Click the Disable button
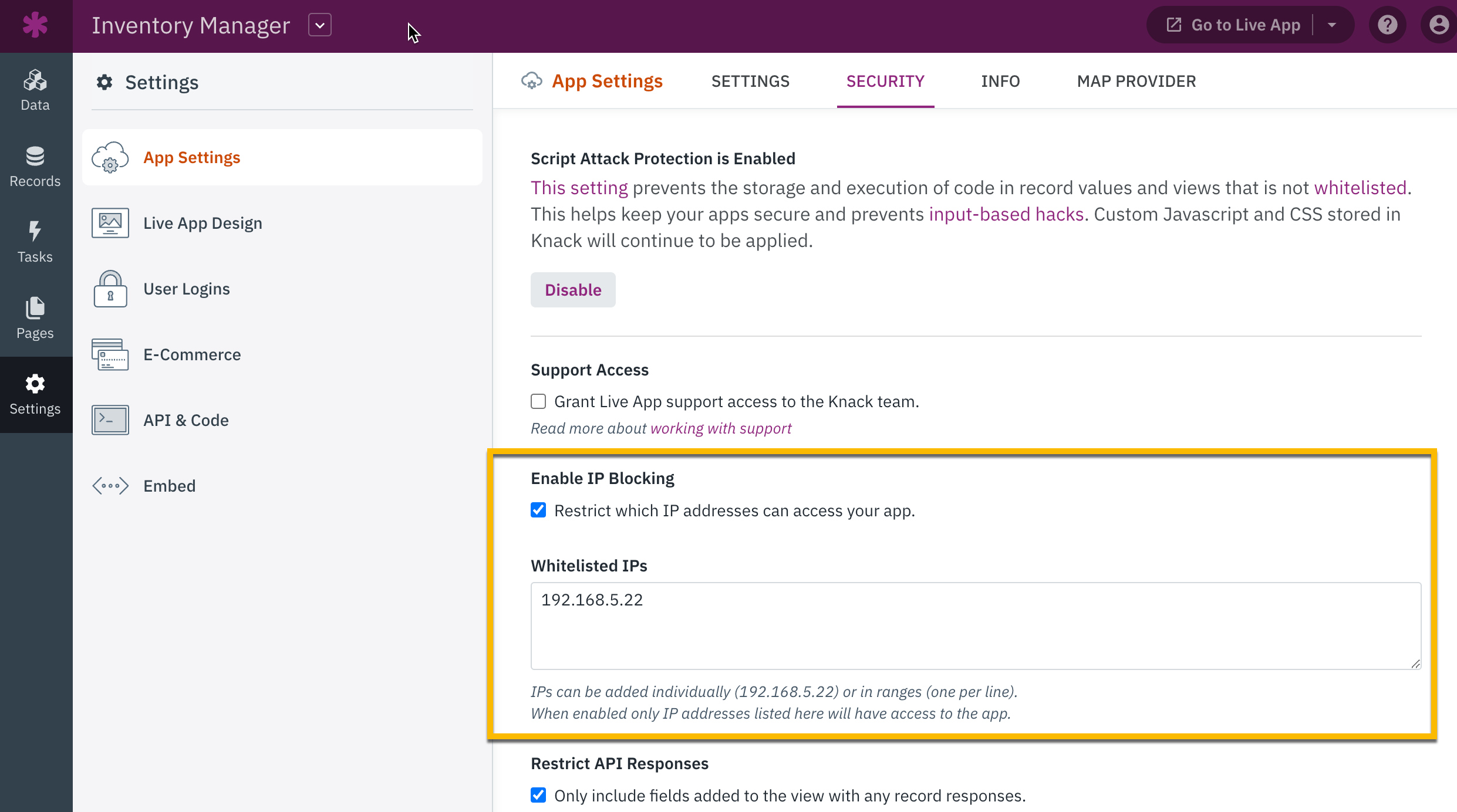This screenshot has height=812, width=1457. pyautogui.click(x=573, y=290)
